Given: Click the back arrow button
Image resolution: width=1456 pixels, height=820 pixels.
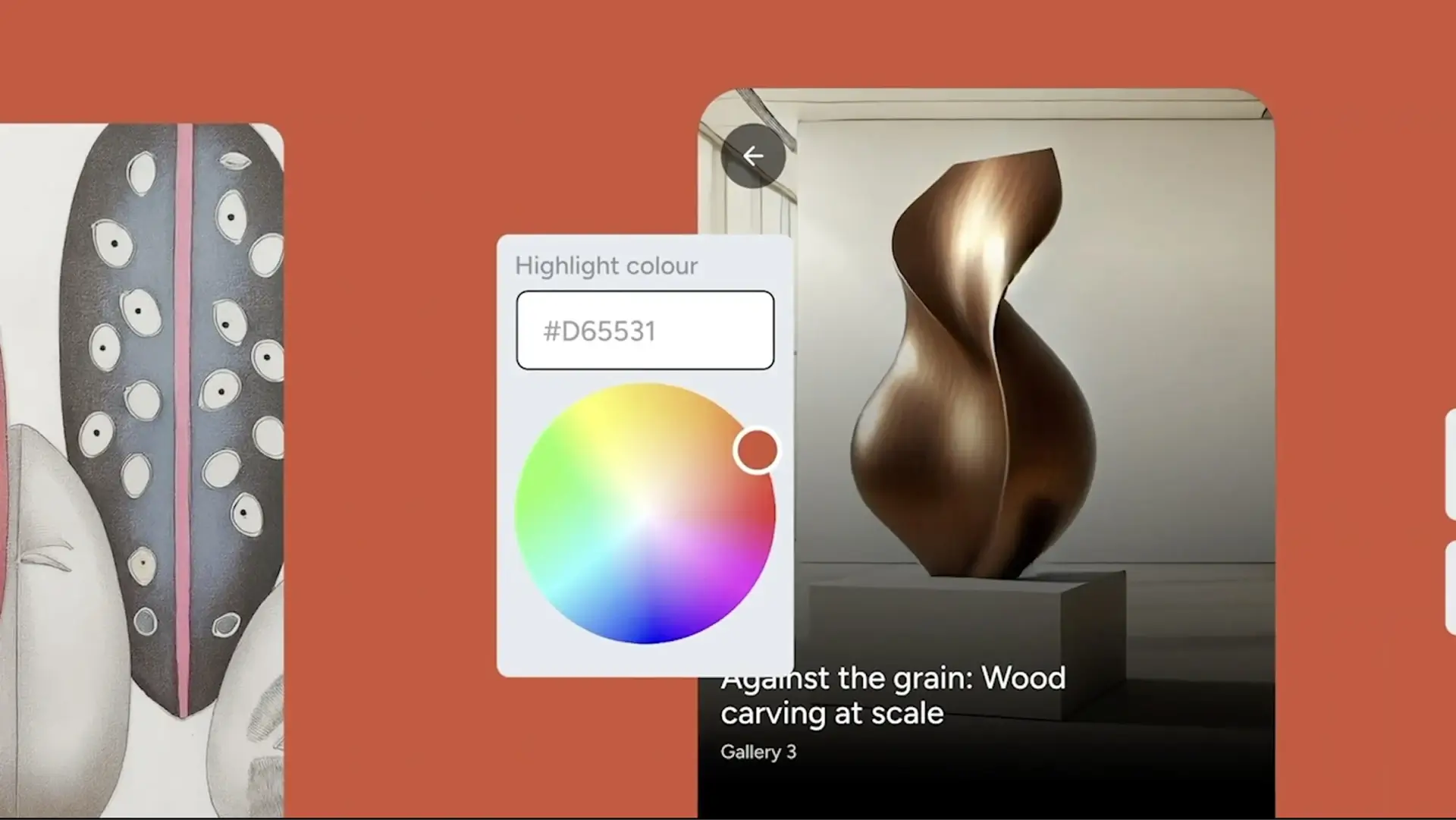Looking at the screenshot, I should (x=753, y=156).
